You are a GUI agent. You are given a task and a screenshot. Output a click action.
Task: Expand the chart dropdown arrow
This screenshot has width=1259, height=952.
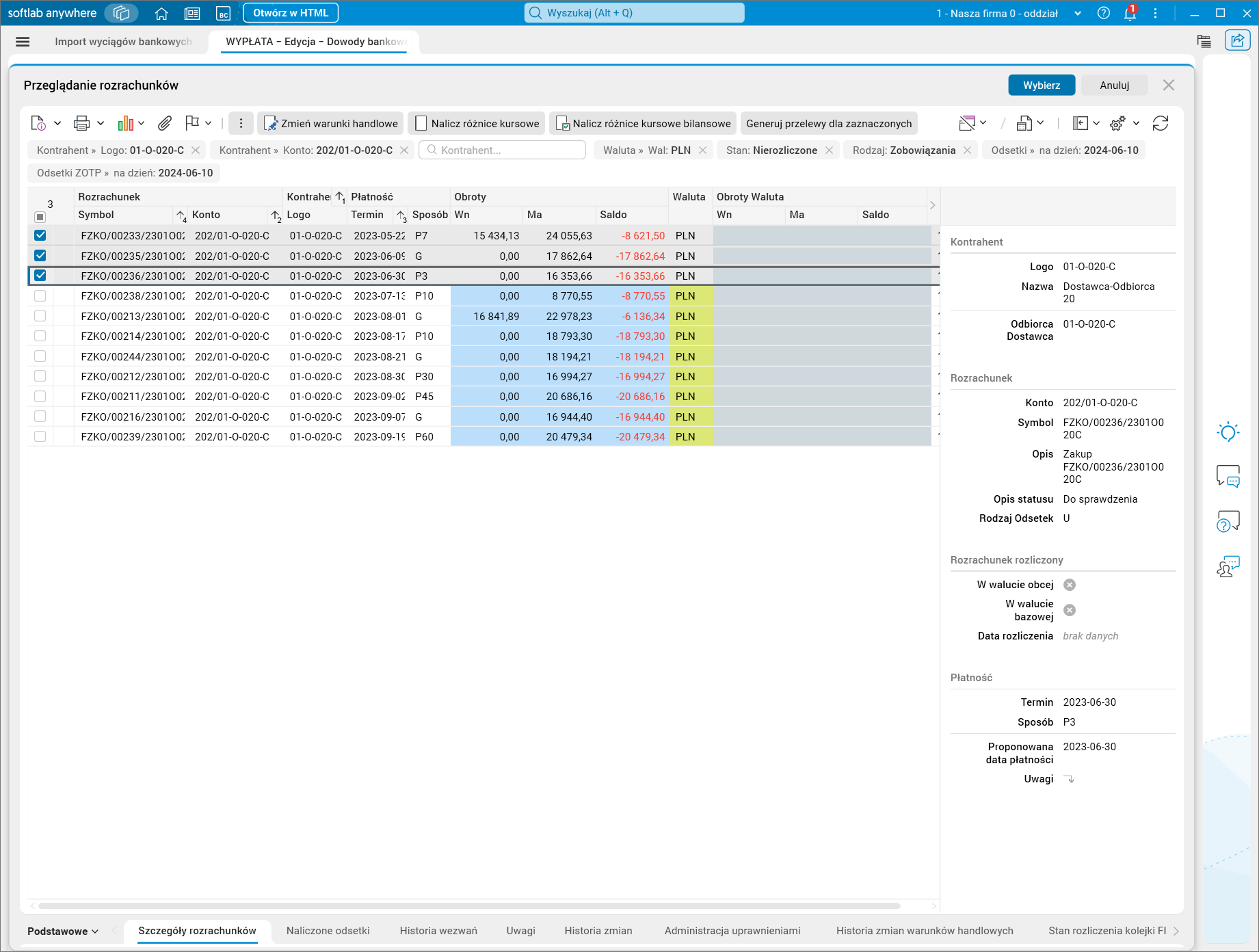[142, 123]
